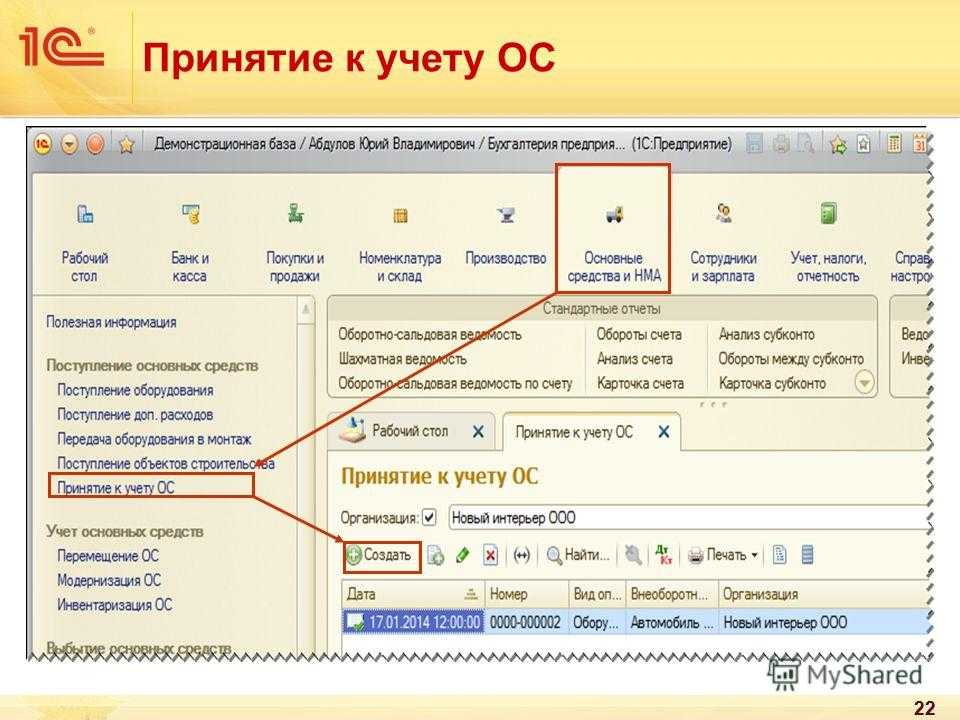The height and width of the screenshot is (720, 960).
Task: Click the print icon in title bar
Action: tap(781, 144)
